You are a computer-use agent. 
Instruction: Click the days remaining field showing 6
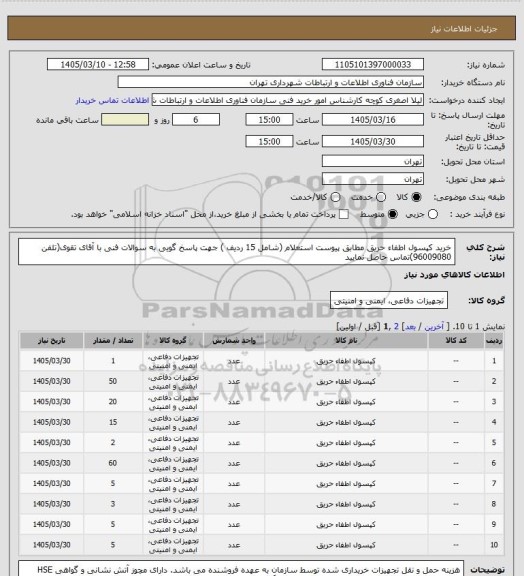coord(196,120)
